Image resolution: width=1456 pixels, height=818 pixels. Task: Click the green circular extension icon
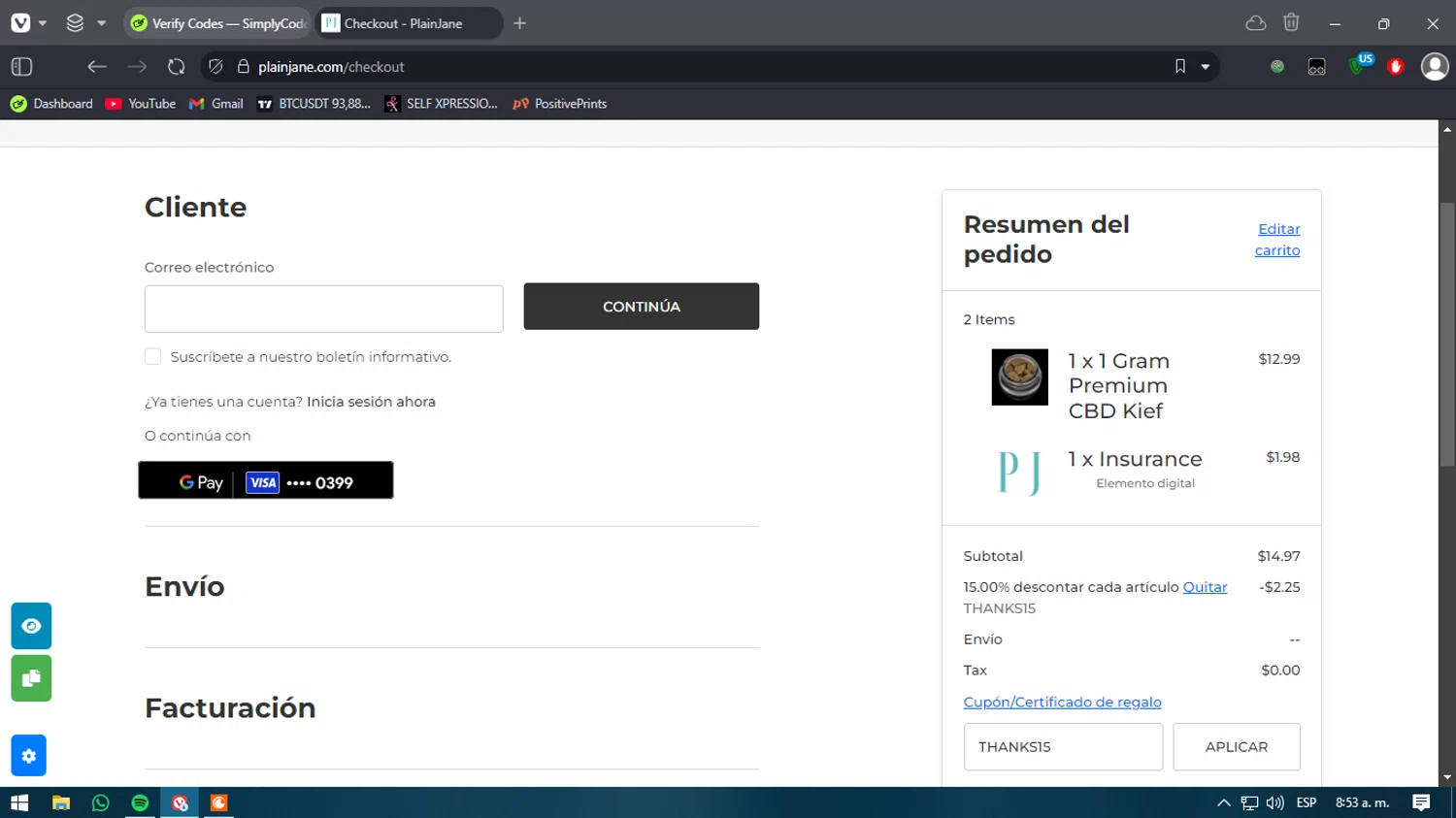(x=1277, y=67)
